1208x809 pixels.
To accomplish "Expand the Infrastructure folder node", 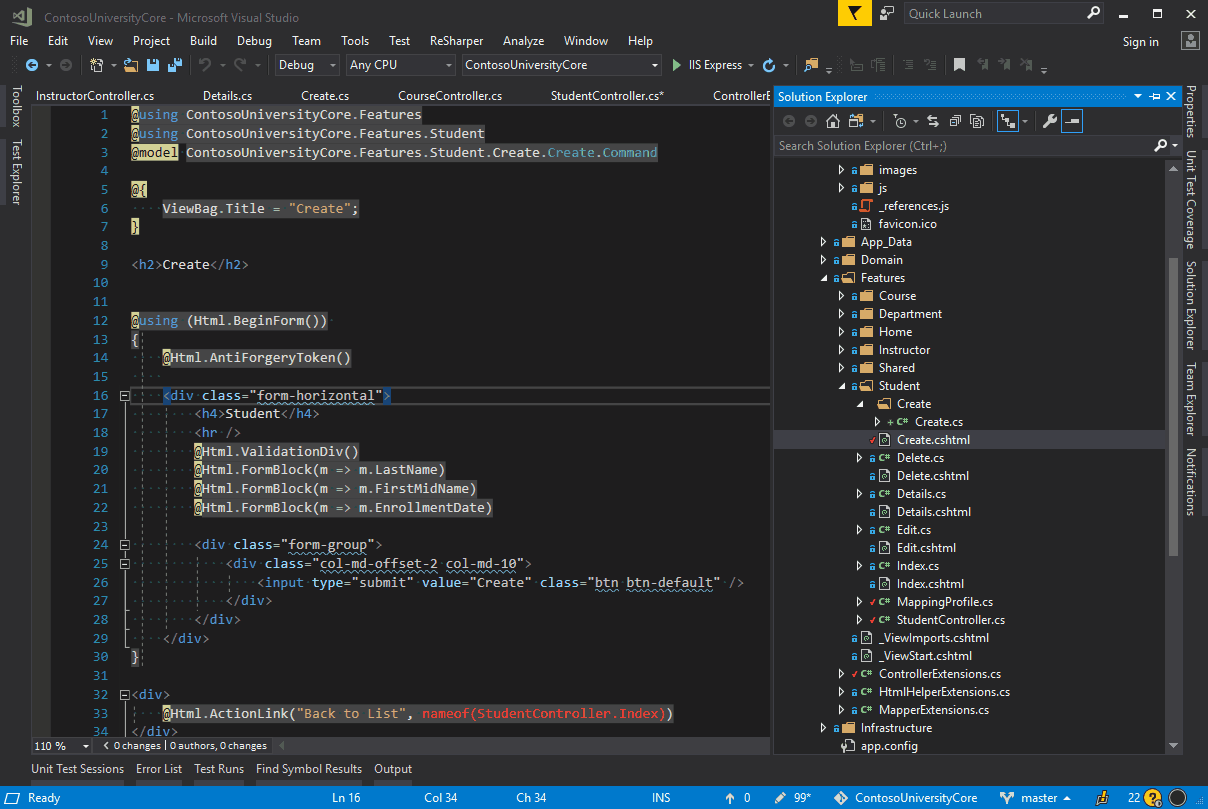I will [823, 728].
